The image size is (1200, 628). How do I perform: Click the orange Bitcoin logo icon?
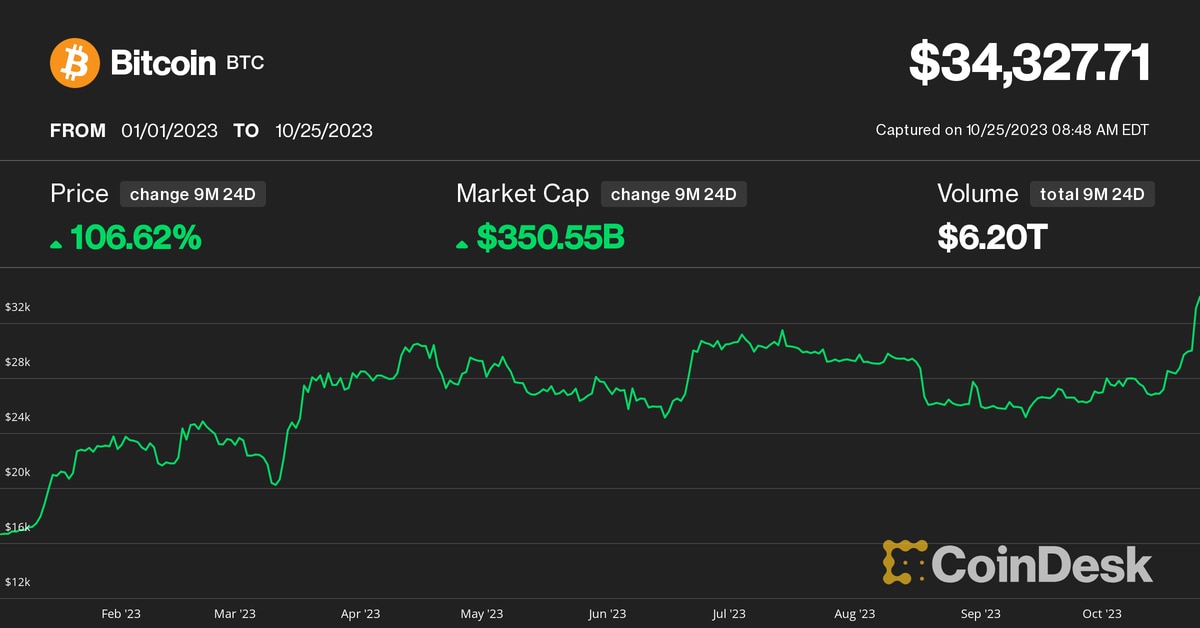(77, 62)
